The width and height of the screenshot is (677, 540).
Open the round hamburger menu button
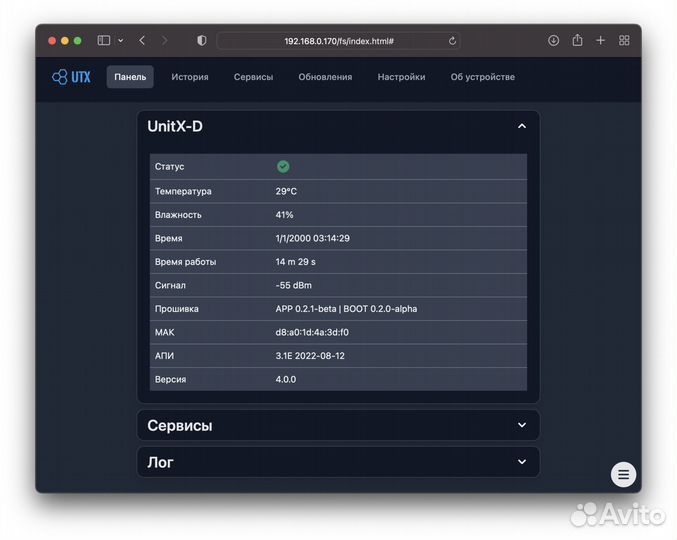tap(623, 474)
